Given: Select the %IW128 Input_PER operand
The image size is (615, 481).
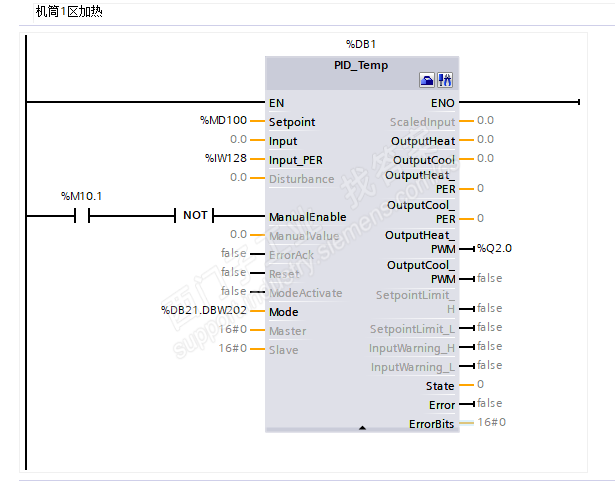Looking at the screenshot, I should (x=226, y=158).
